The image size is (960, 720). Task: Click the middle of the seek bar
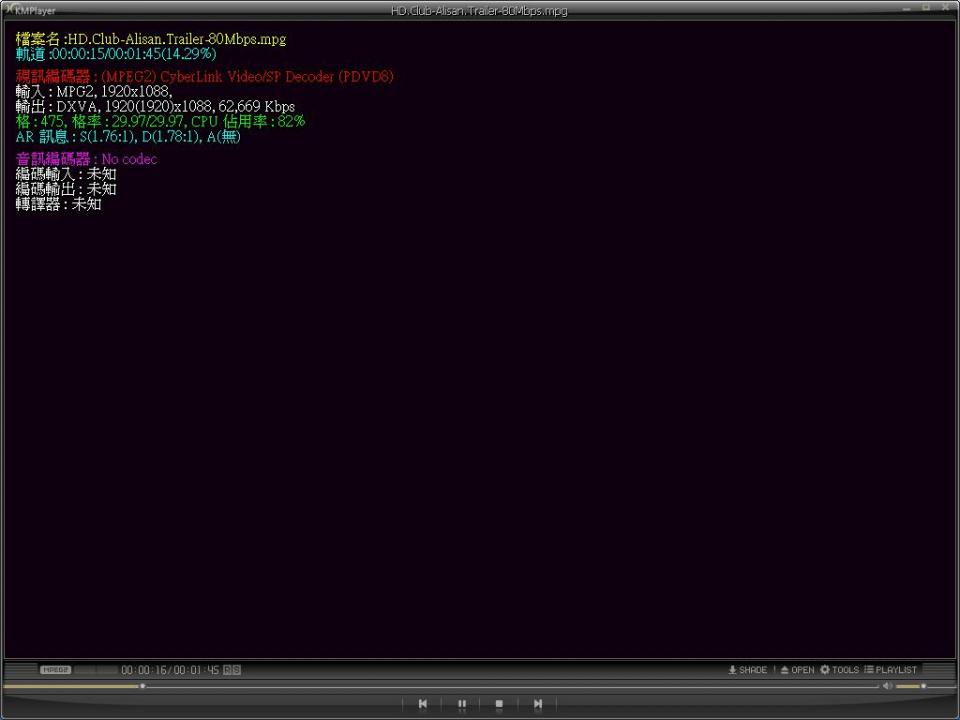pos(440,686)
